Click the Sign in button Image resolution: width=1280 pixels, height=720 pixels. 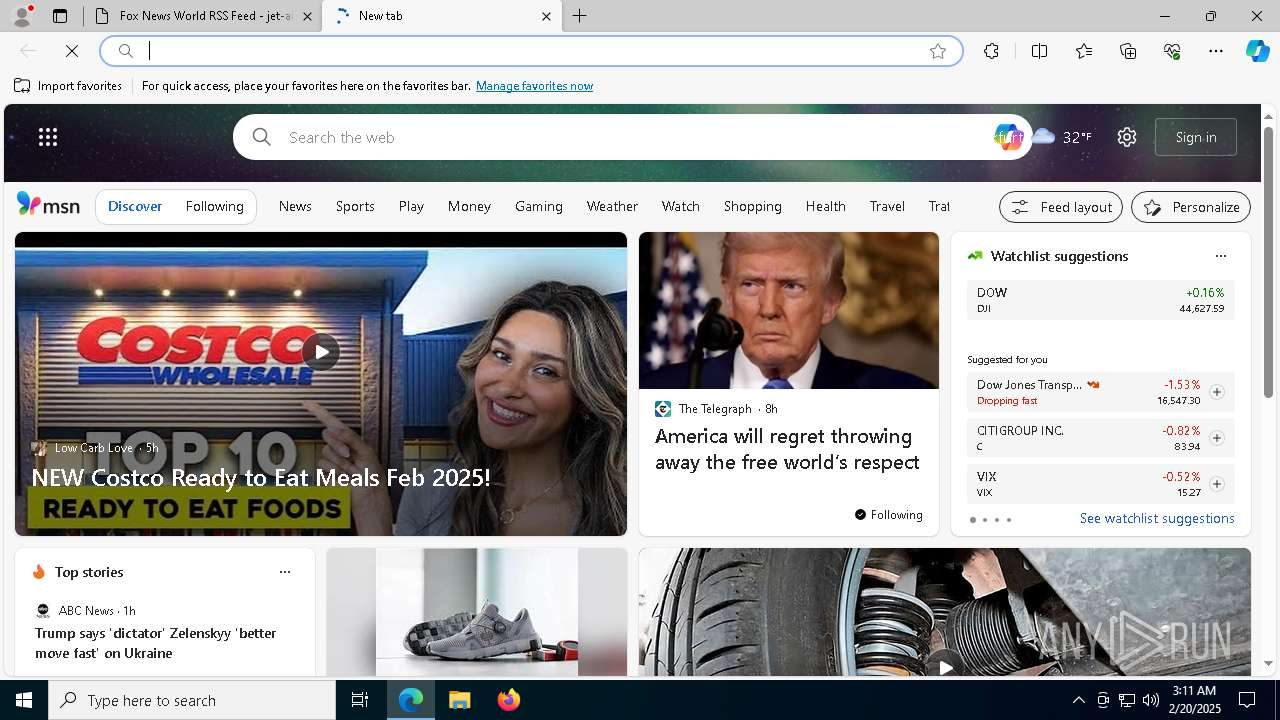(1196, 137)
